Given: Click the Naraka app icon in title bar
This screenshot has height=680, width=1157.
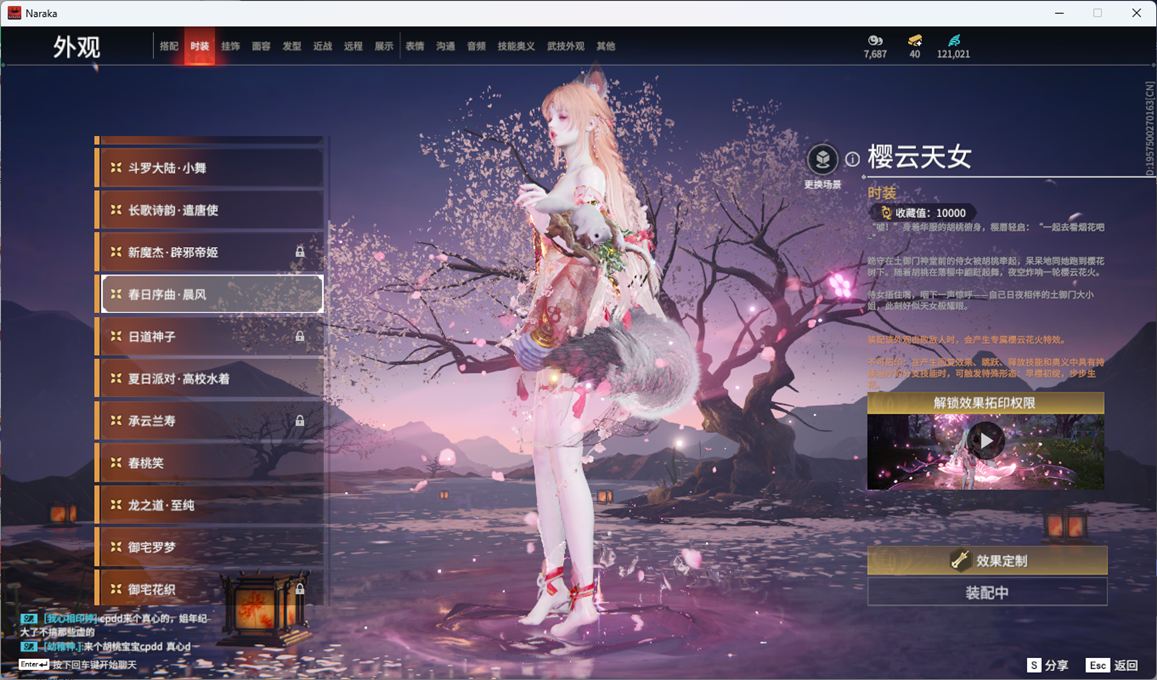Looking at the screenshot, I should [14, 13].
